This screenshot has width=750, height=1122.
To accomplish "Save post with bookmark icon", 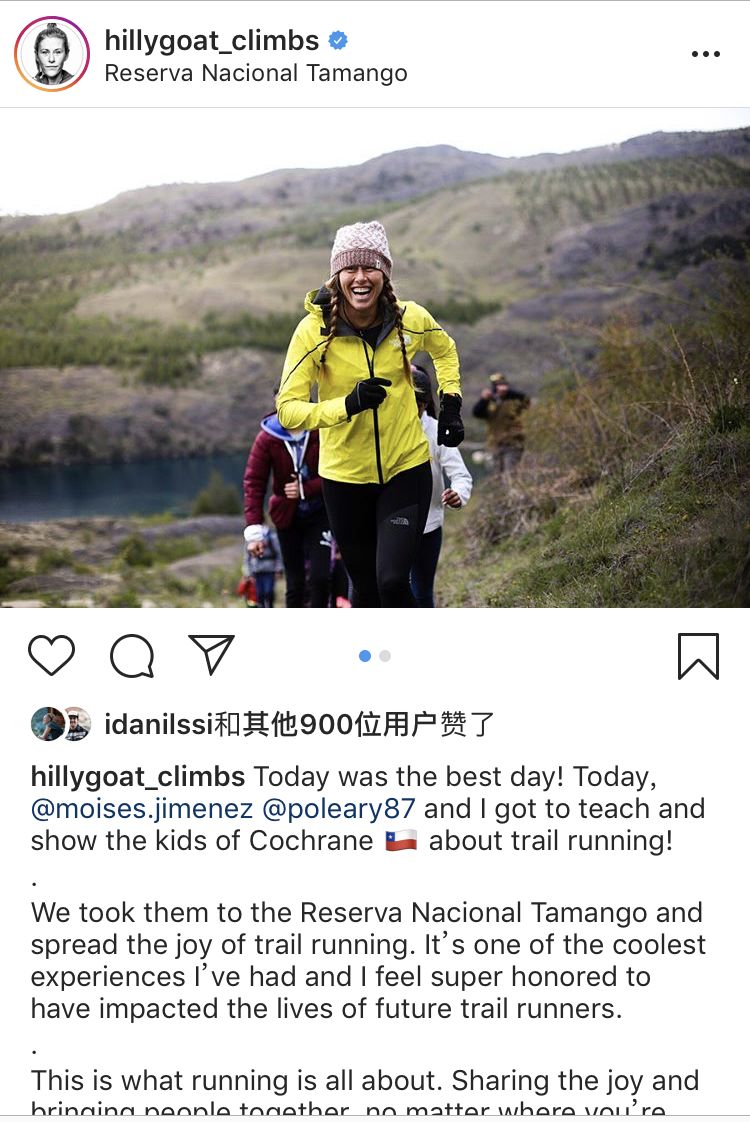I will pyautogui.click(x=698, y=656).
